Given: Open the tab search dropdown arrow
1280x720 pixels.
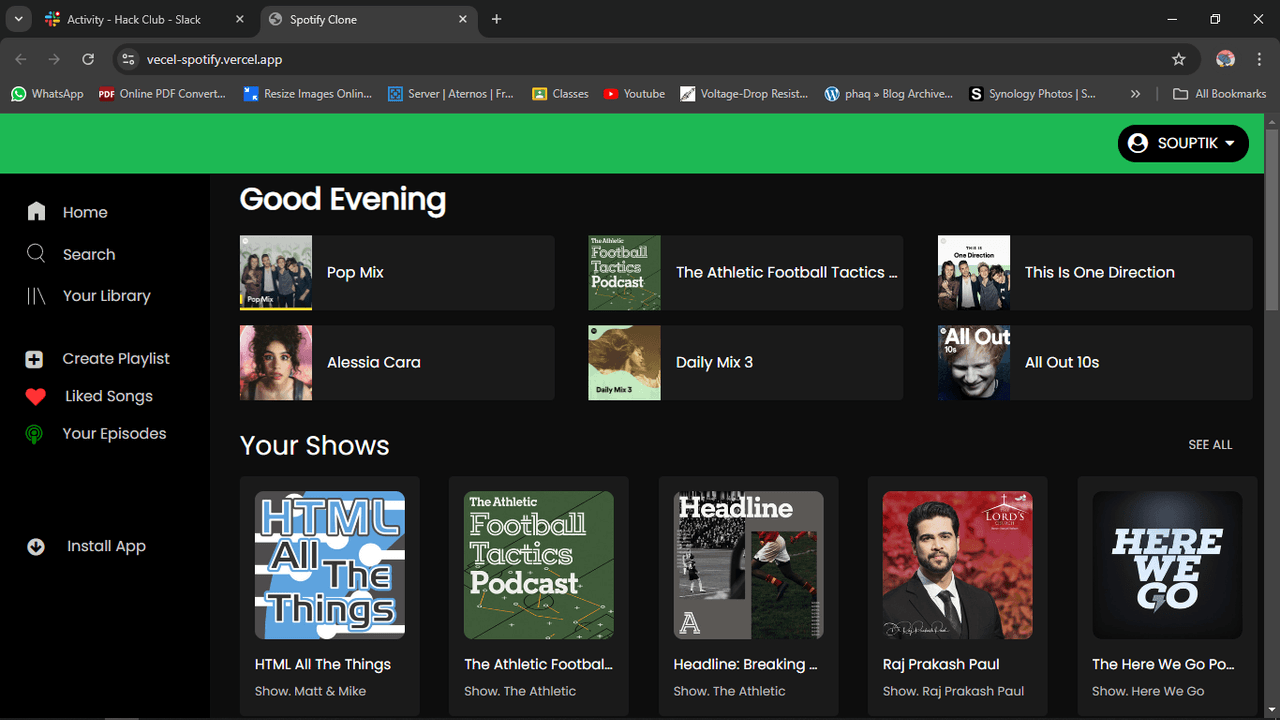Looking at the screenshot, I should tap(18, 19).
